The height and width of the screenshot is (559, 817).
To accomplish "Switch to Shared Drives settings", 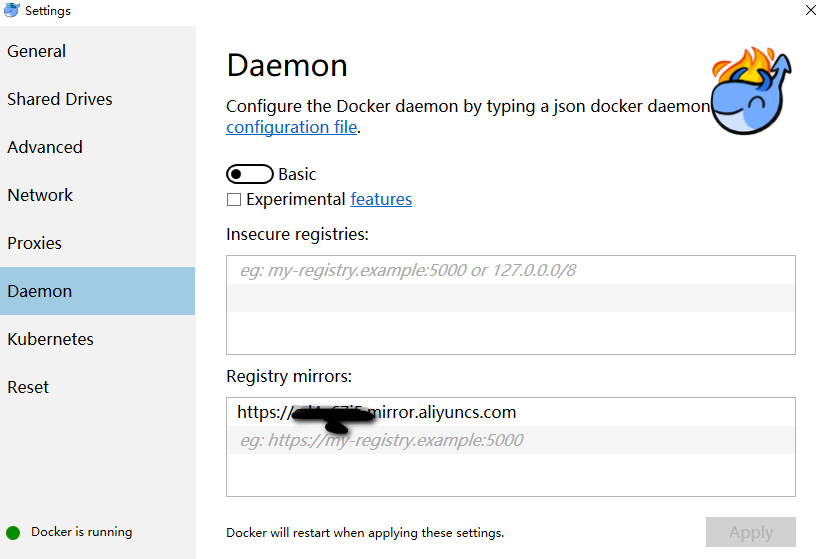I will coord(60,99).
